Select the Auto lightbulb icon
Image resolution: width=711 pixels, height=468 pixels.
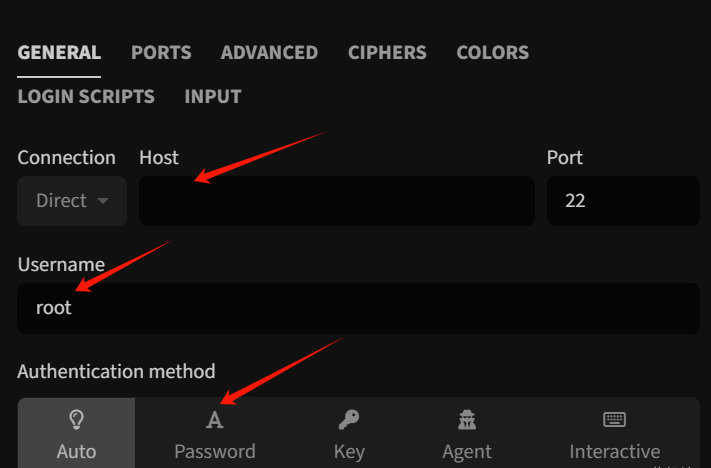[76, 419]
